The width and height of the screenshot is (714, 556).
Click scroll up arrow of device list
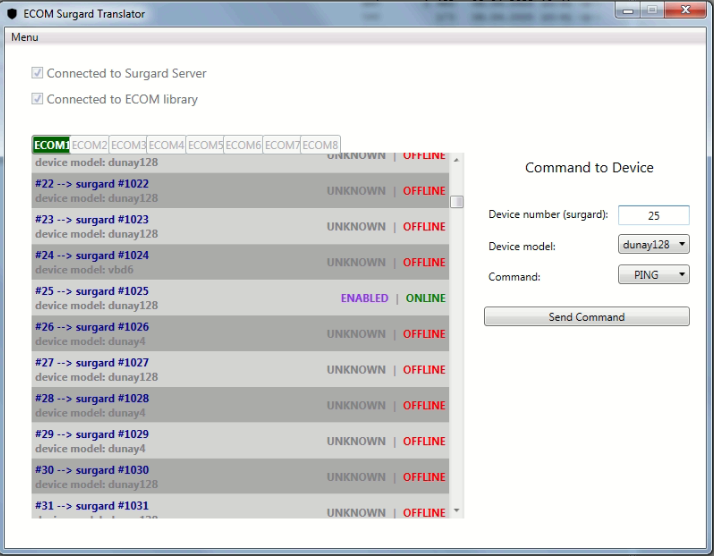click(456, 160)
